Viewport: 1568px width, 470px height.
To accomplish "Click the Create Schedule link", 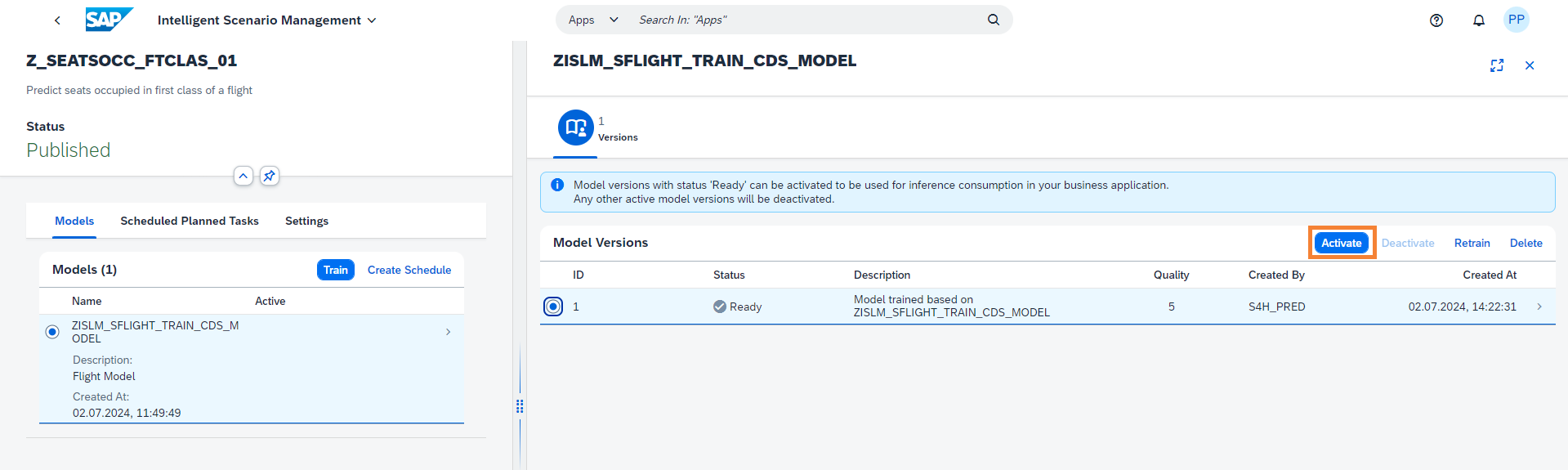I will click(409, 270).
